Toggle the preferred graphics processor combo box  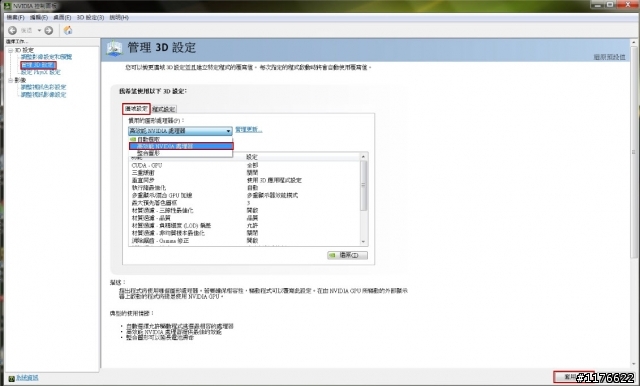(x=180, y=131)
